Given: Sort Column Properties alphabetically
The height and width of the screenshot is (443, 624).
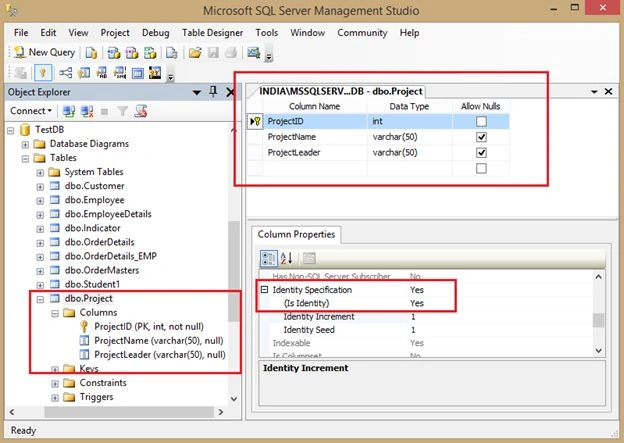Looking at the screenshot, I should pyautogui.click(x=287, y=258).
